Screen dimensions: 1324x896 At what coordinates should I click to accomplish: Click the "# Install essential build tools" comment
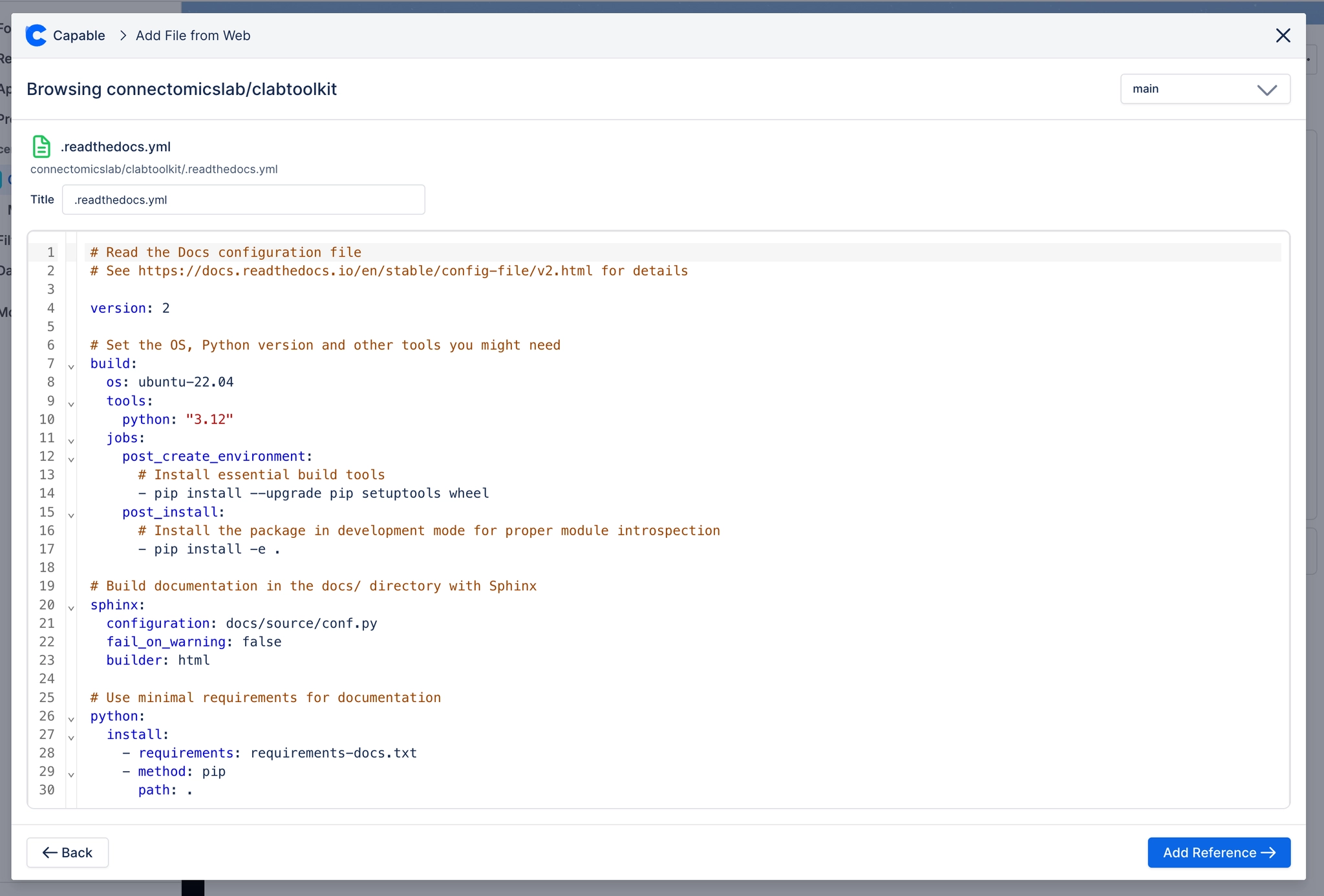[x=262, y=475]
